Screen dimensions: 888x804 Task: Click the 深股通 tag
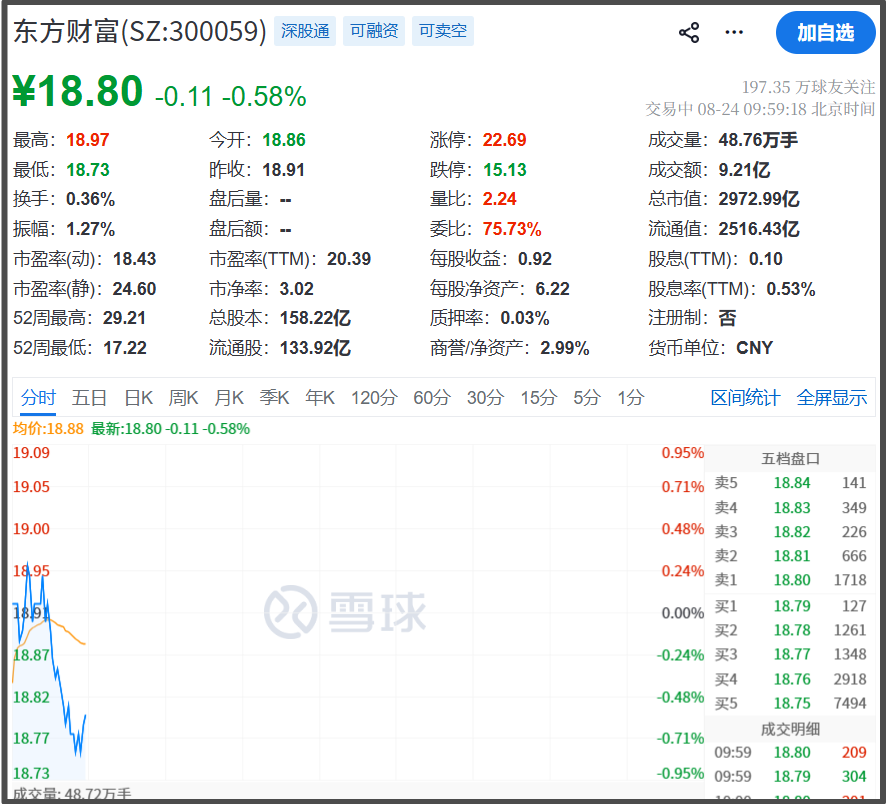tap(305, 31)
